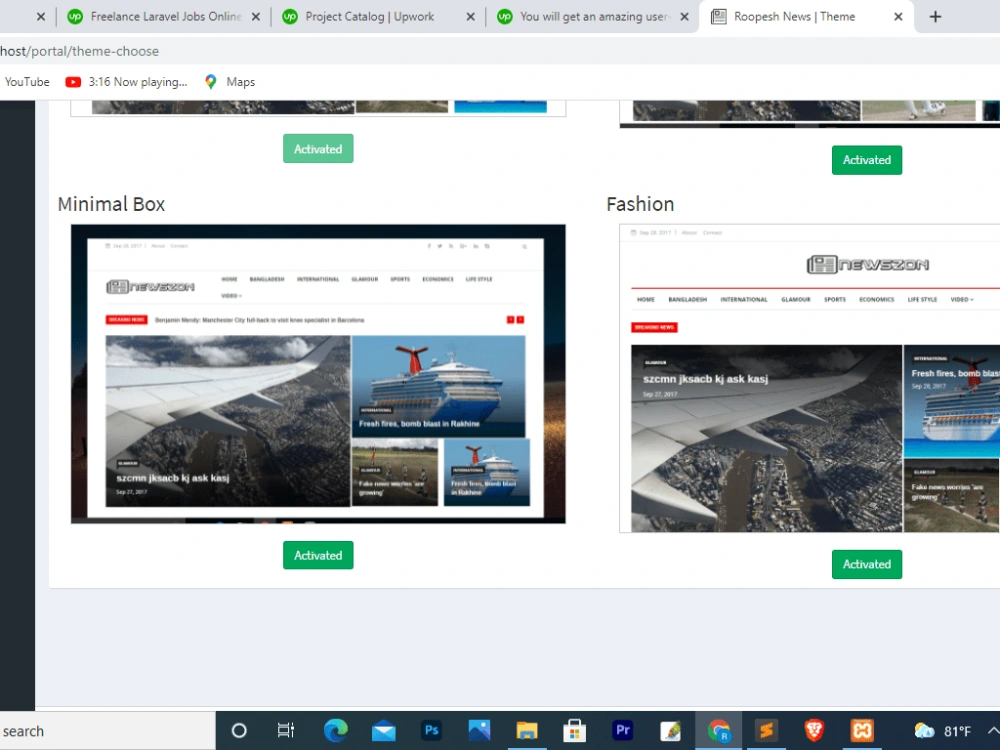Open the '3:16 Now playing' bookmark
This screenshot has height=750, width=1000.
(x=126, y=82)
